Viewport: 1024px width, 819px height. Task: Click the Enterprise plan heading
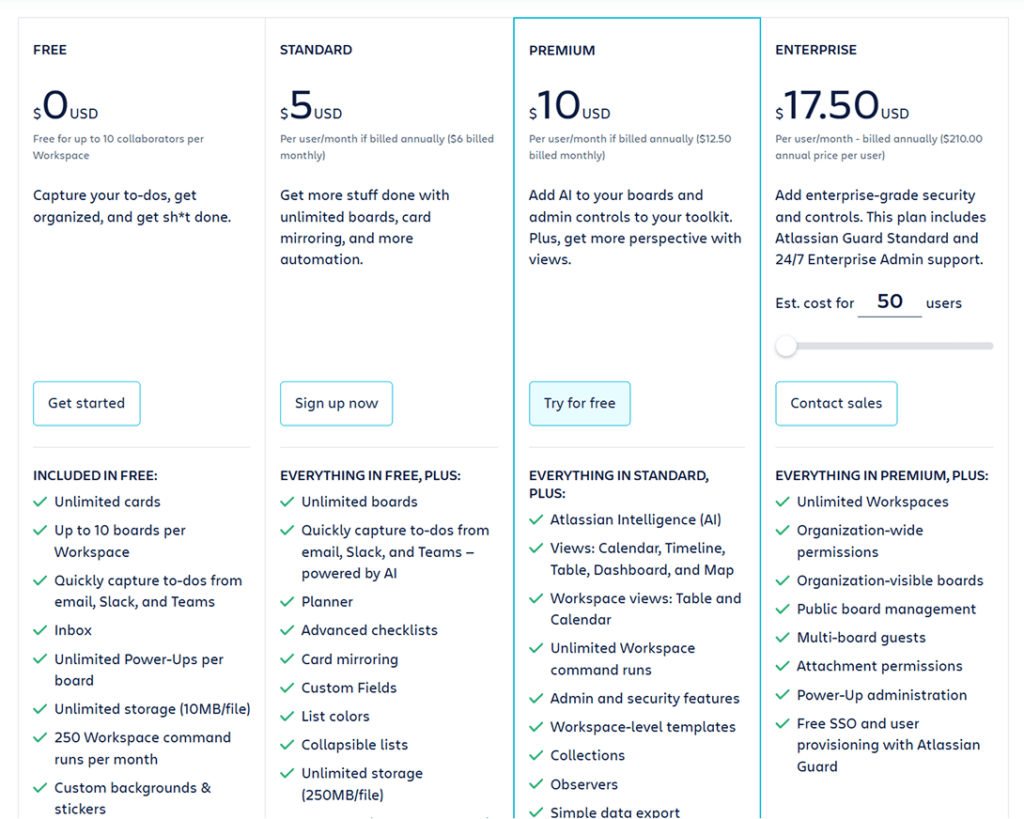coord(816,50)
